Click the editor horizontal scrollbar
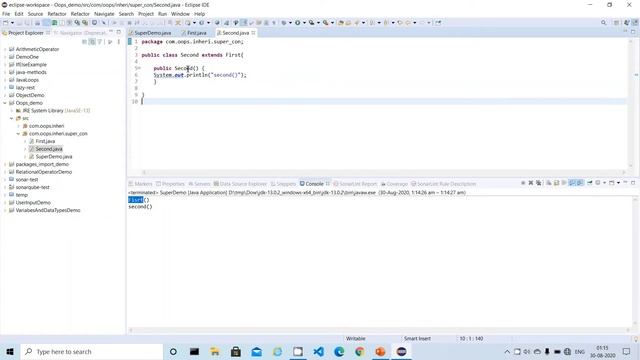 click(x=383, y=172)
